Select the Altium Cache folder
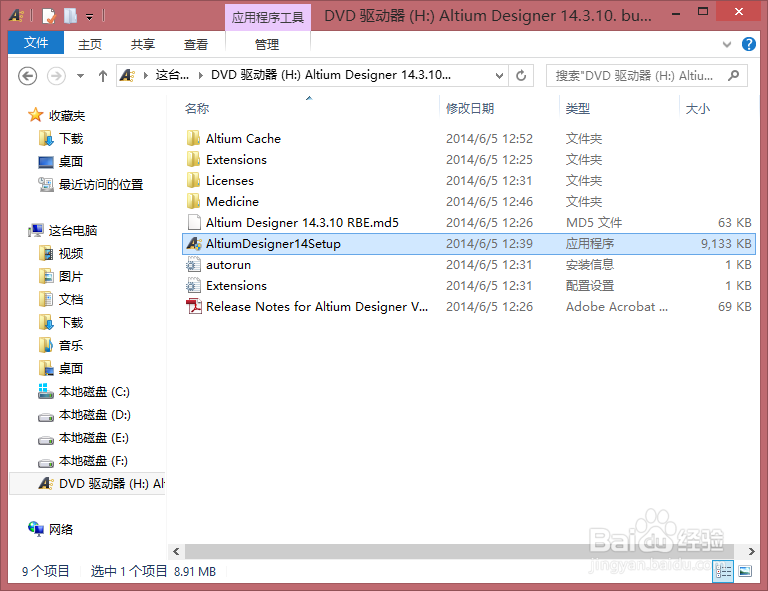The width and height of the screenshot is (768, 591). (243, 139)
